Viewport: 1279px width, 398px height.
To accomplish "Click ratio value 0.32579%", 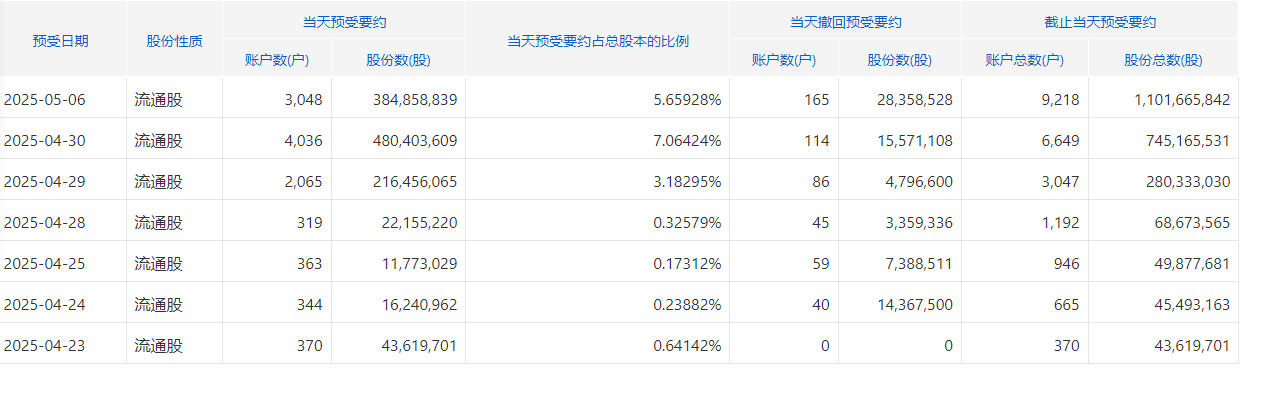I will (687, 222).
